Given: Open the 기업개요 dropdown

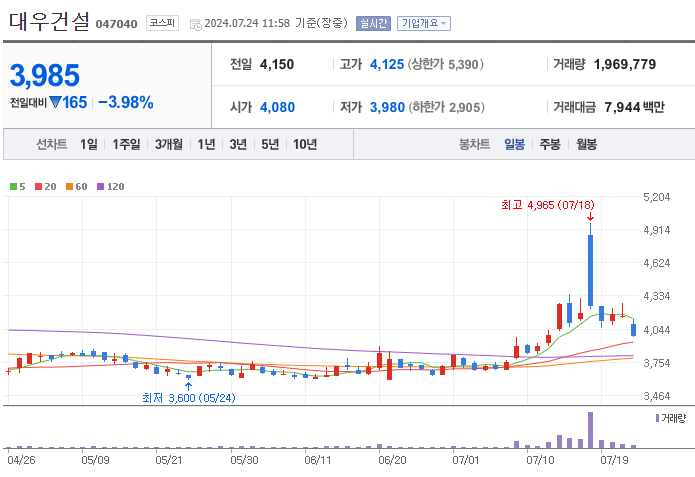Looking at the screenshot, I should click(424, 23).
